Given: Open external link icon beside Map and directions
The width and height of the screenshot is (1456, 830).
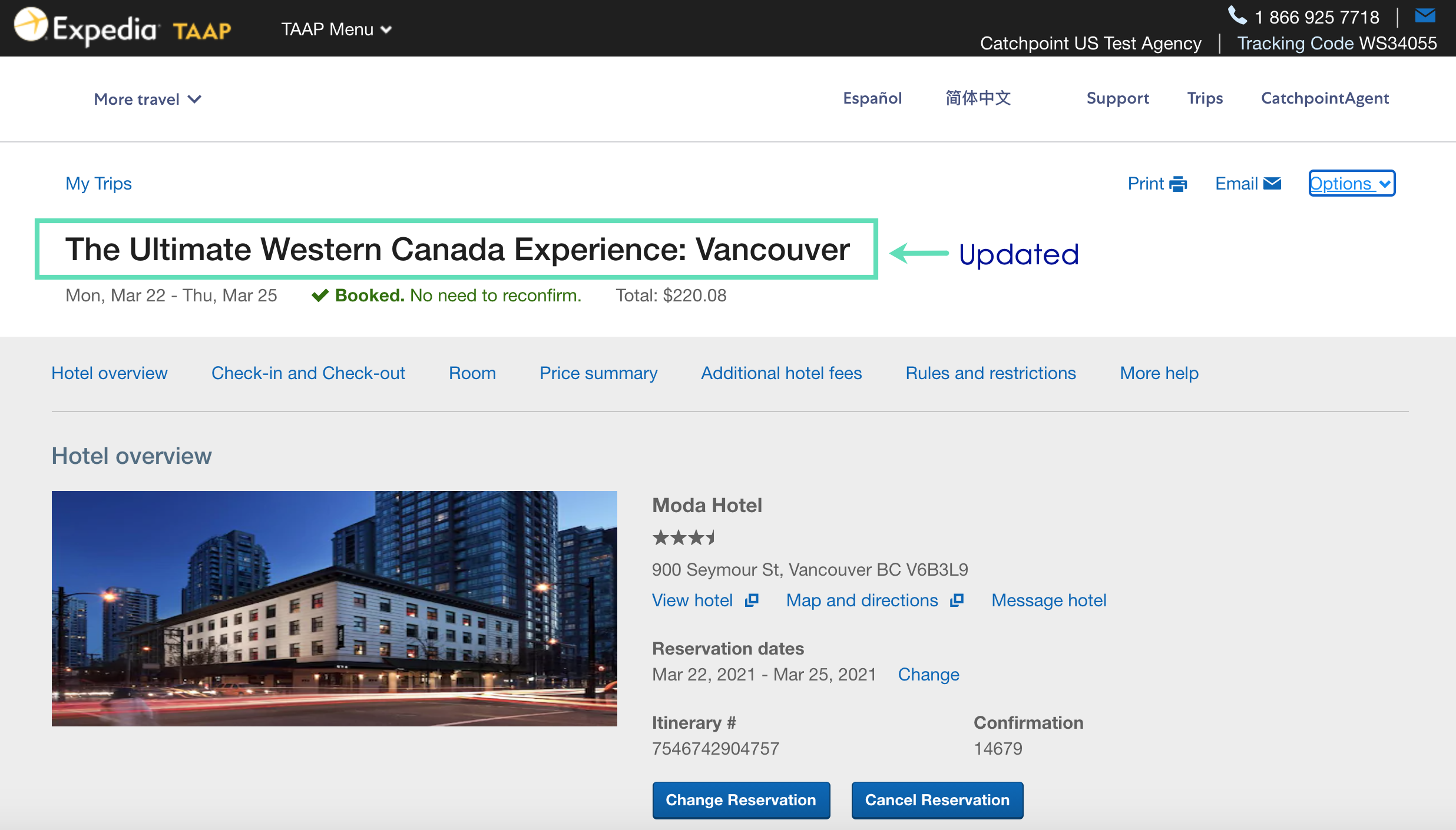Looking at the screenshot, I should click(x=957, y=600).
